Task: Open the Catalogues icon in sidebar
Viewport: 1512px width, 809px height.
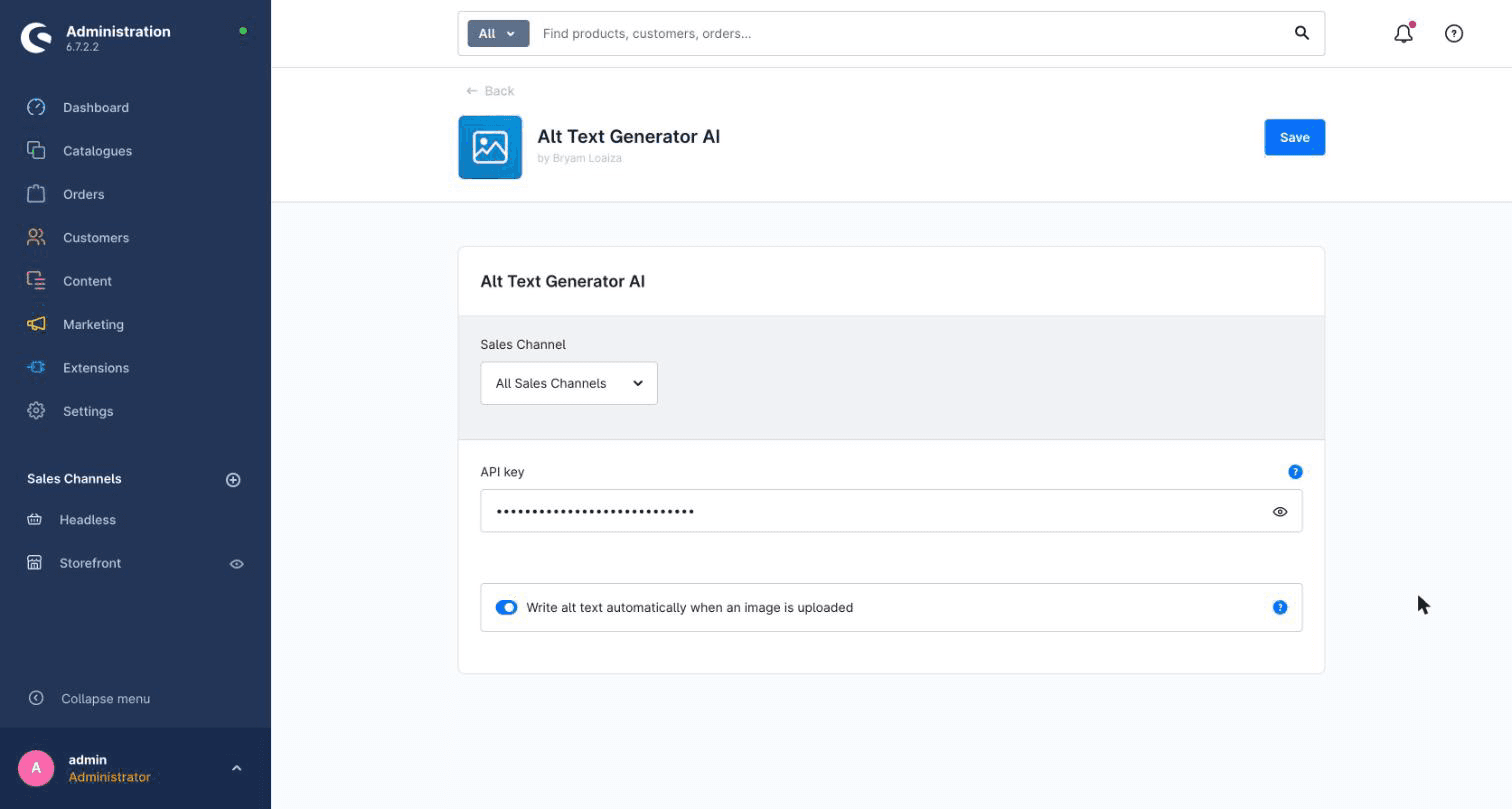Action: tap(36, 150)
